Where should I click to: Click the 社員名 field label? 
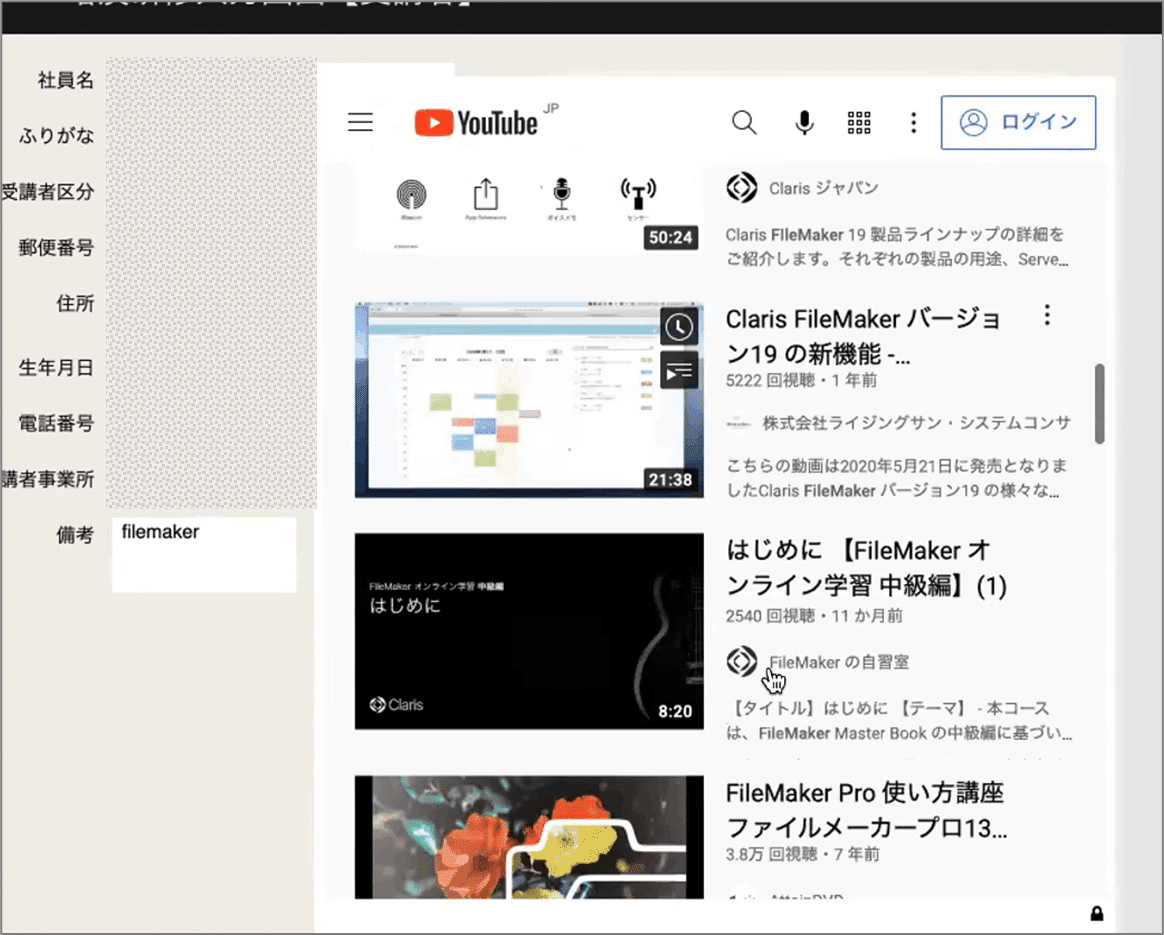coord(66,80)
